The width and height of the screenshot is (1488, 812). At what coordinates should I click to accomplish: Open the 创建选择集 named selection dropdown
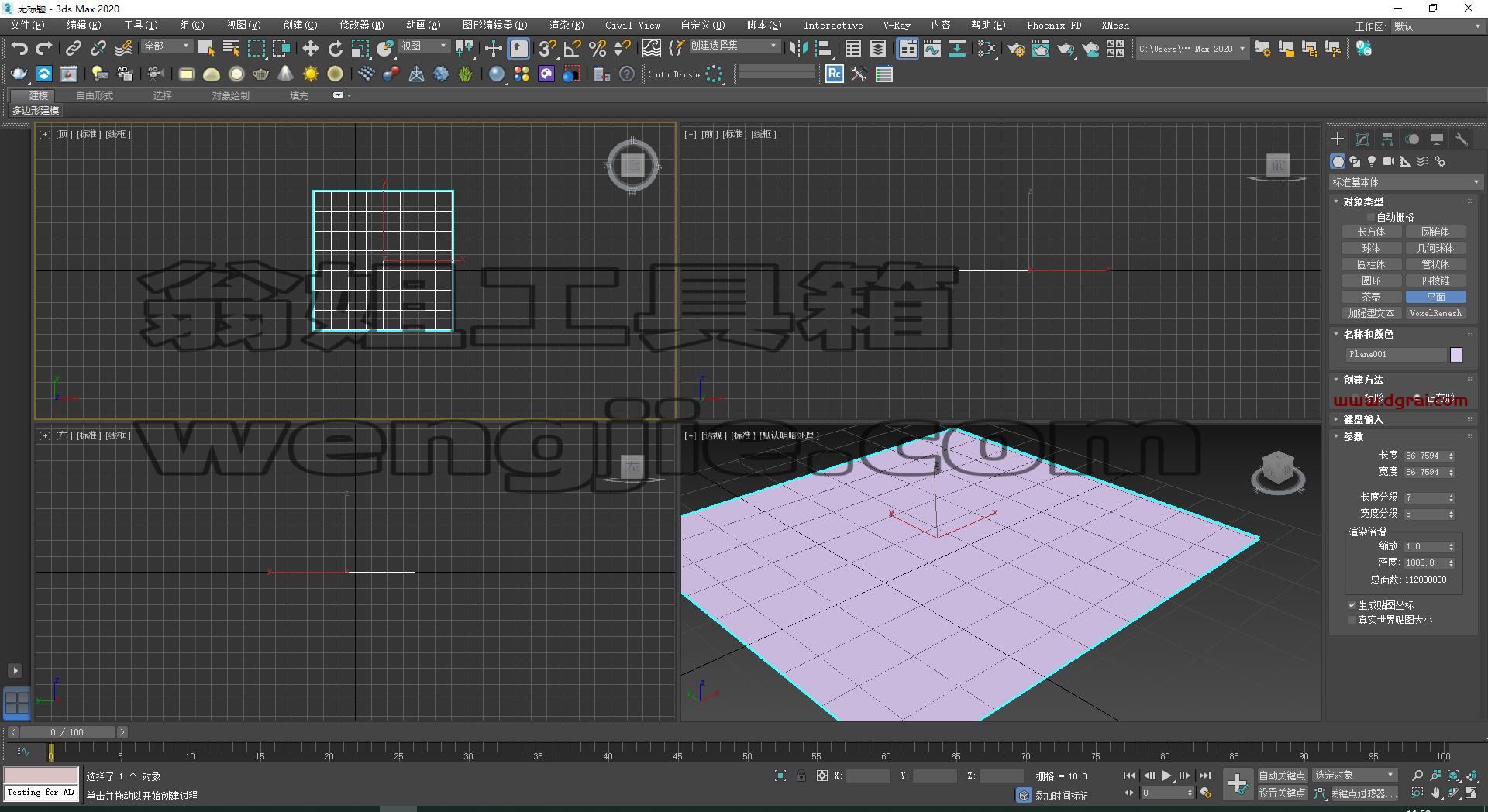tap(734, 46)
